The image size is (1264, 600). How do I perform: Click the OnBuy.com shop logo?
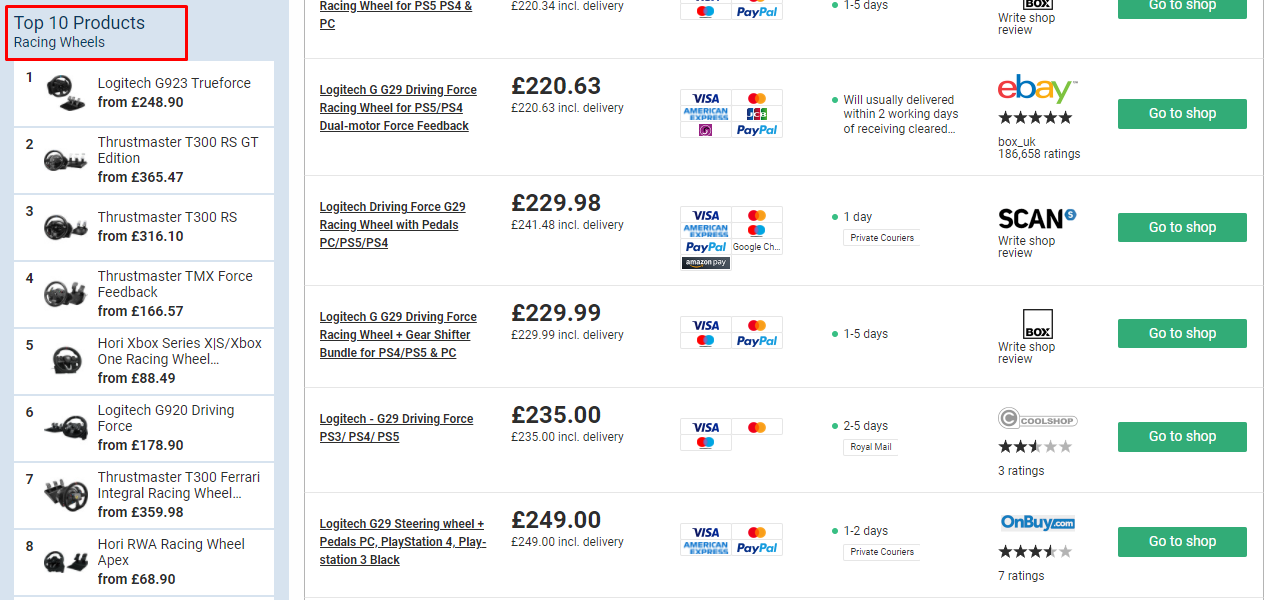tap(1037, 521)
